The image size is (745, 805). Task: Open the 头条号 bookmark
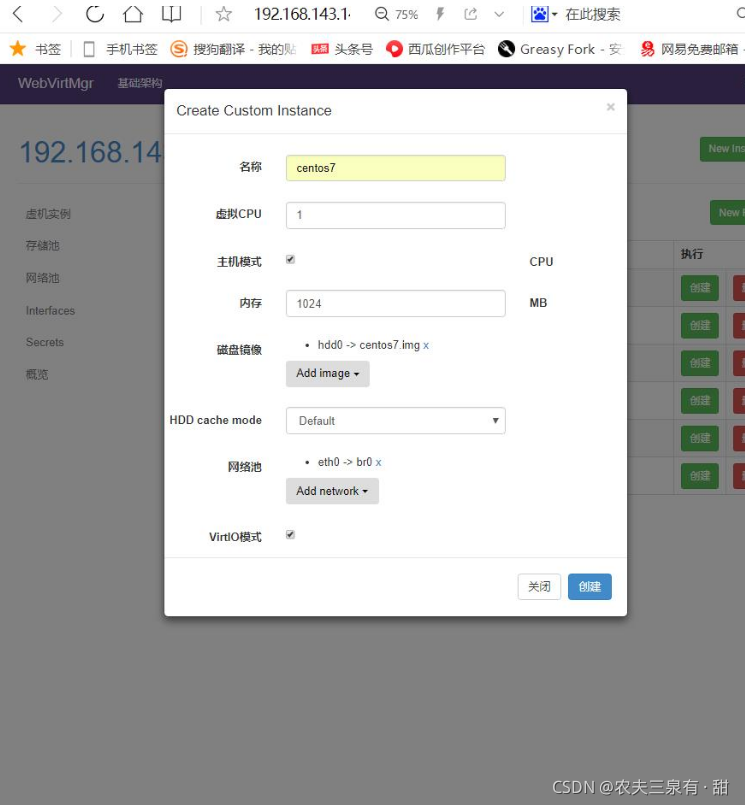(x=341, y=49)
